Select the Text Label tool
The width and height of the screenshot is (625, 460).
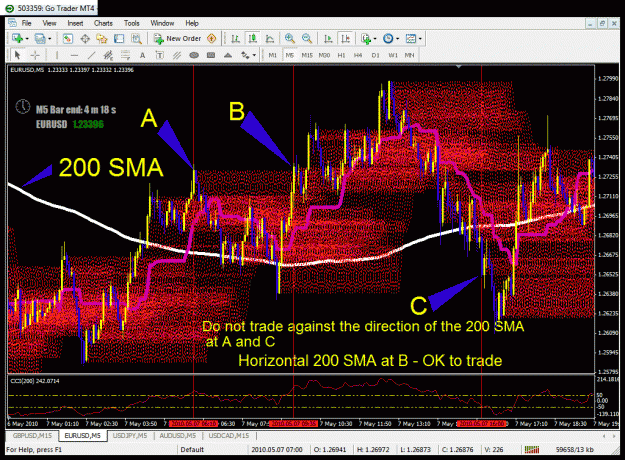(x=159, y=55)
